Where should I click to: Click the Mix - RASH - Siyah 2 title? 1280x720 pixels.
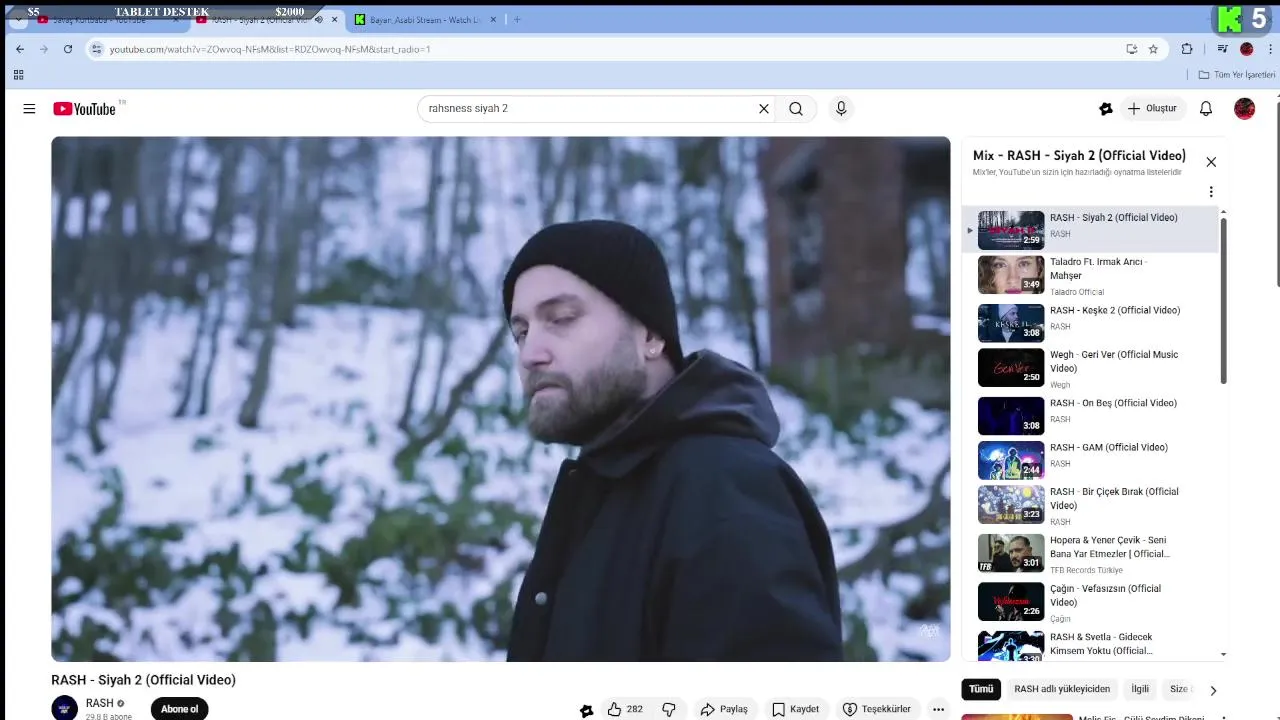pyautogui.click(x=1079, y=156)
